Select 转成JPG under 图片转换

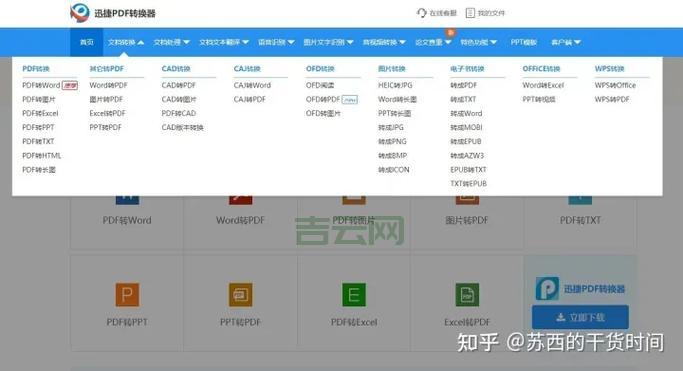[x=391, y=127]
